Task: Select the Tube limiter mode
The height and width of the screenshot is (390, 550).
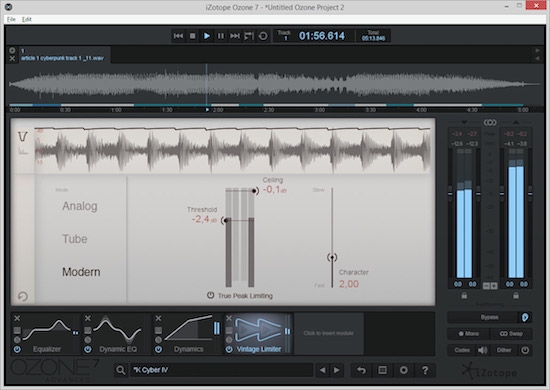Action: [x=75, y=239]
